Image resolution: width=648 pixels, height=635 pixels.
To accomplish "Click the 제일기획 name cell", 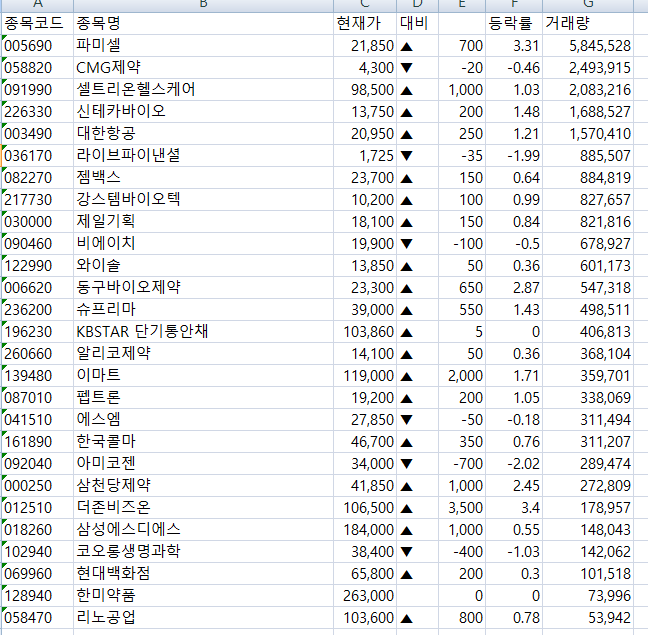I will pos(203,221).
